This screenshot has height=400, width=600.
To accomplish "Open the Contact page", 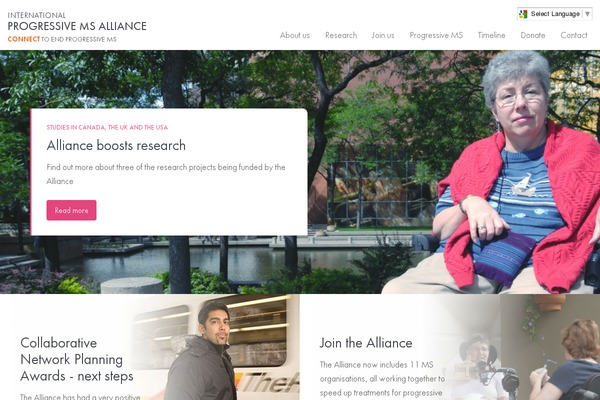I will (x=574, y=35).
